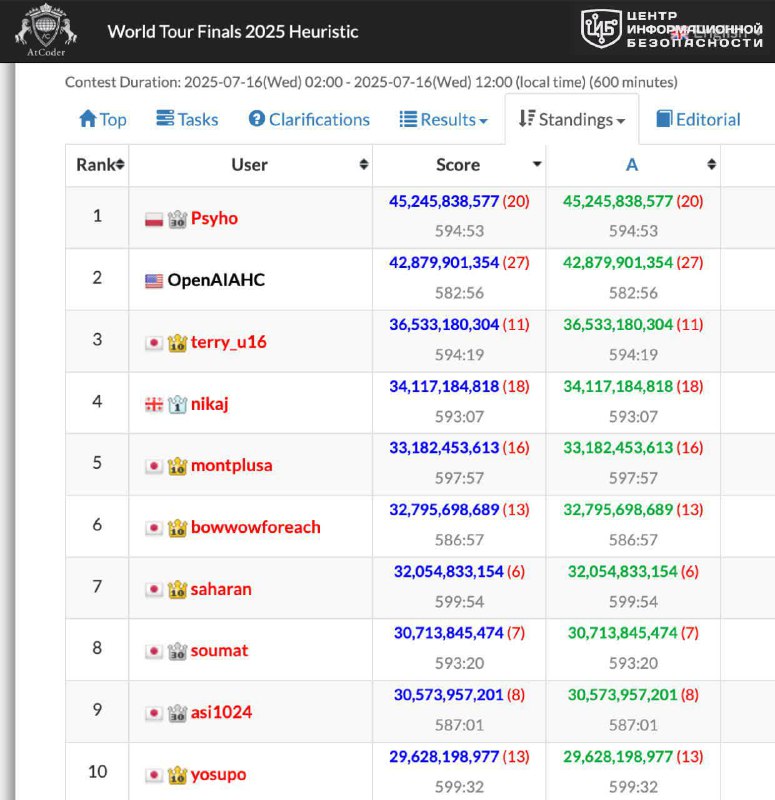Click silver crown badge beside asi1024
The width and height of the screenshot is (775, 800).
click(178, 713)
